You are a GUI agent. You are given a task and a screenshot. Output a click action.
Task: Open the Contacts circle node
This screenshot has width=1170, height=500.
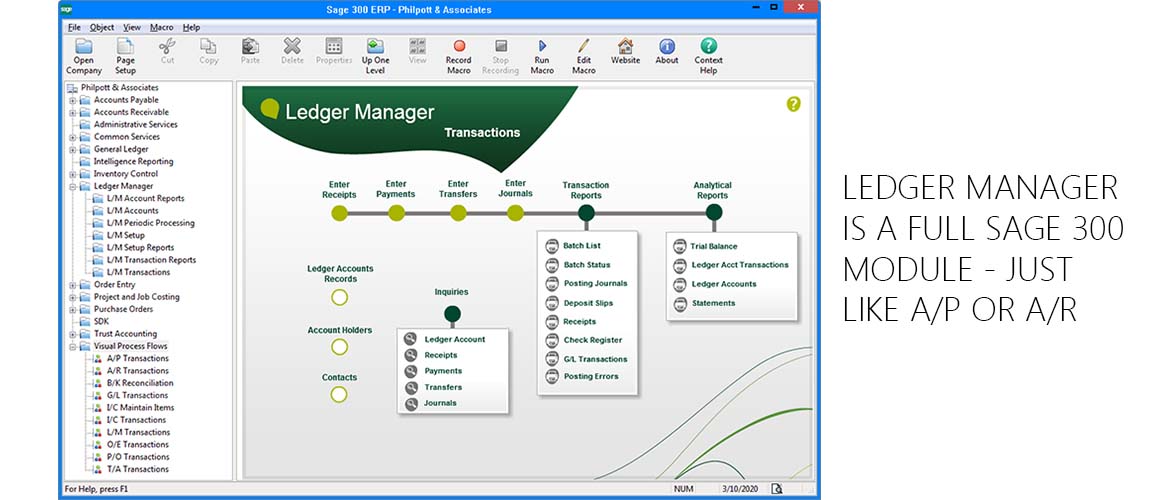point(339,394)
